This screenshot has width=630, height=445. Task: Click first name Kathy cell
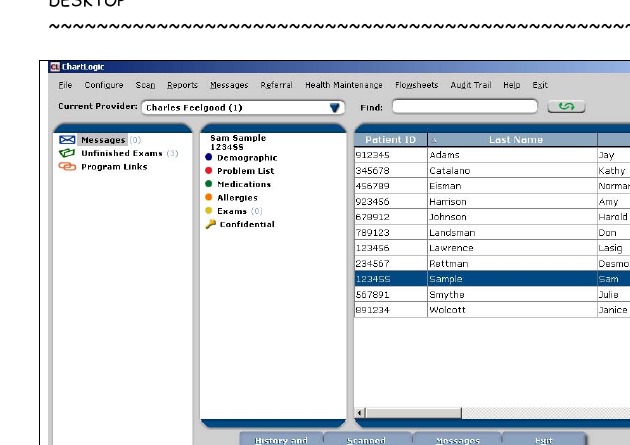614,171
